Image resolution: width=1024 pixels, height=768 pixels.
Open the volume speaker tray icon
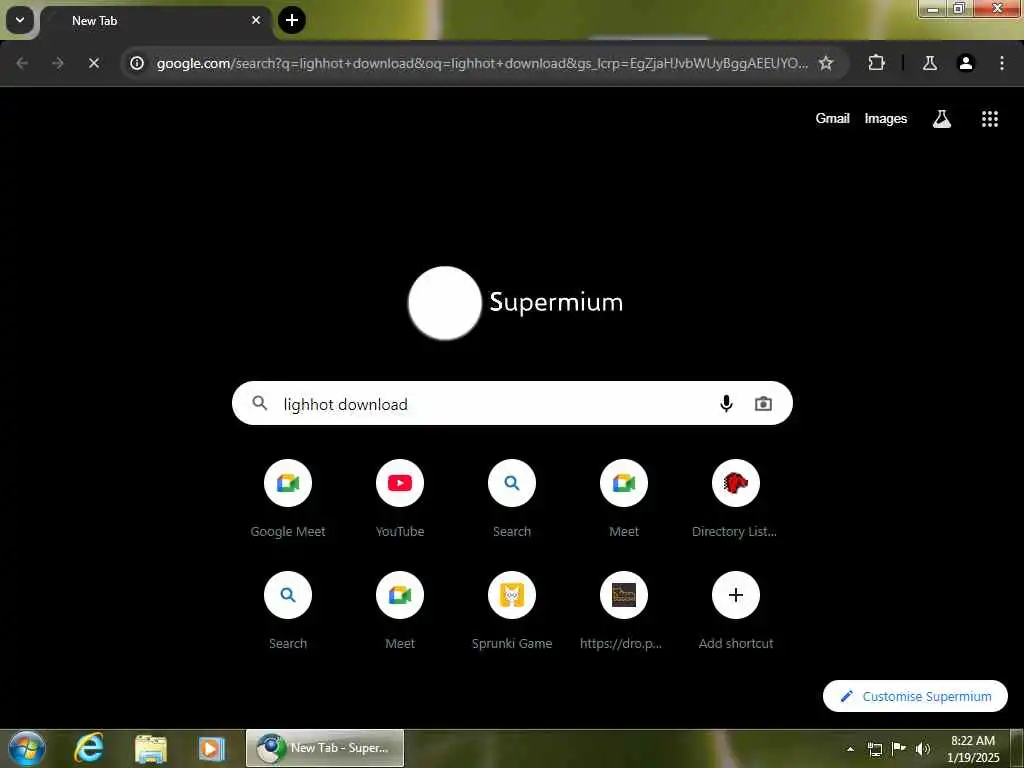pyautogui.click(x=923, y=749)
